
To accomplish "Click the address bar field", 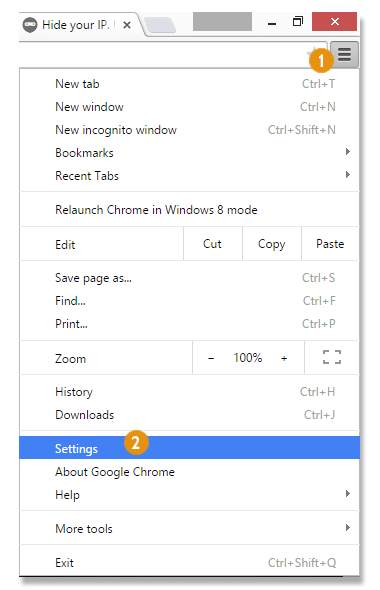I will tap(162, 54).
